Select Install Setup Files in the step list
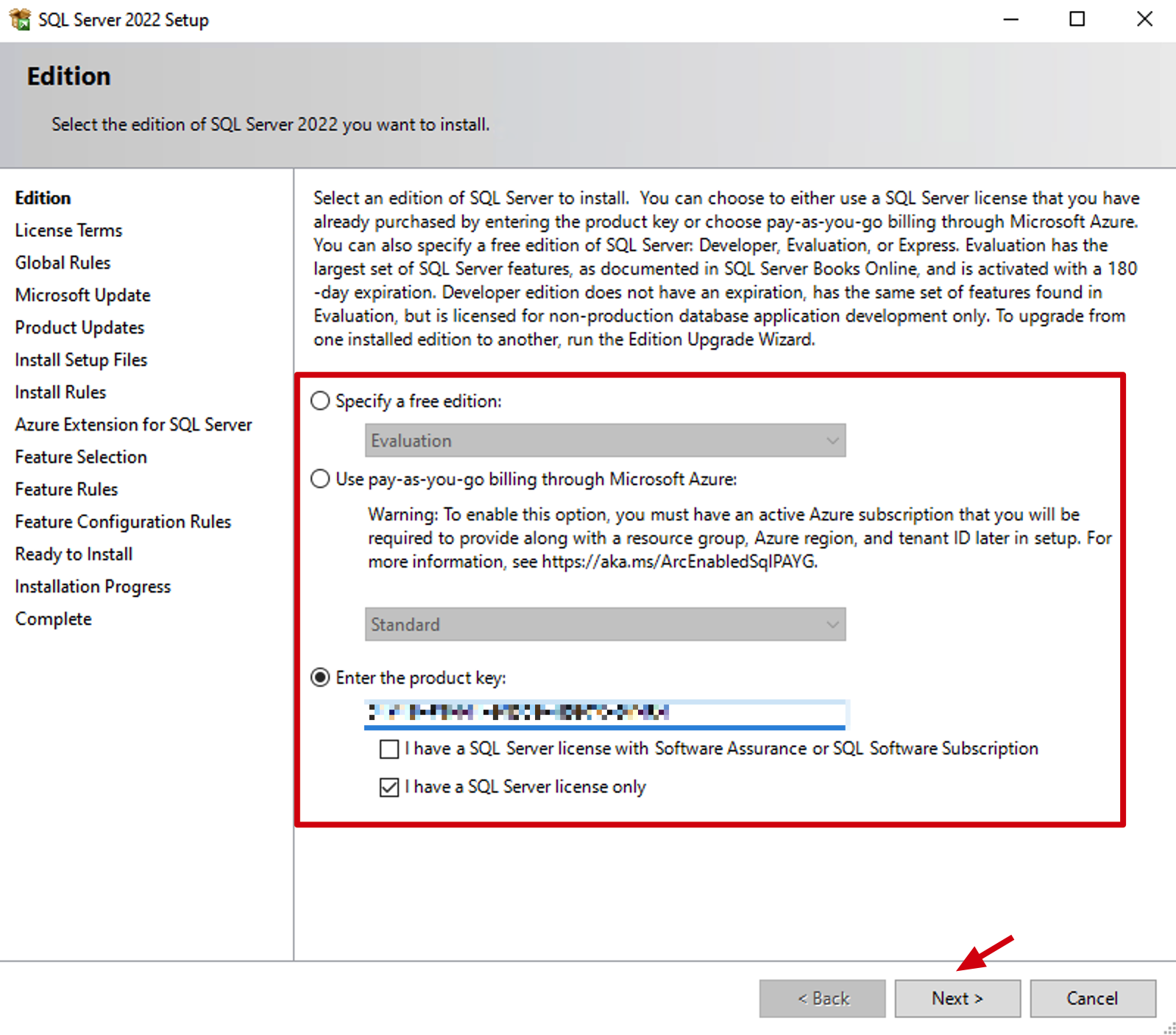 [x=81, y=360]
